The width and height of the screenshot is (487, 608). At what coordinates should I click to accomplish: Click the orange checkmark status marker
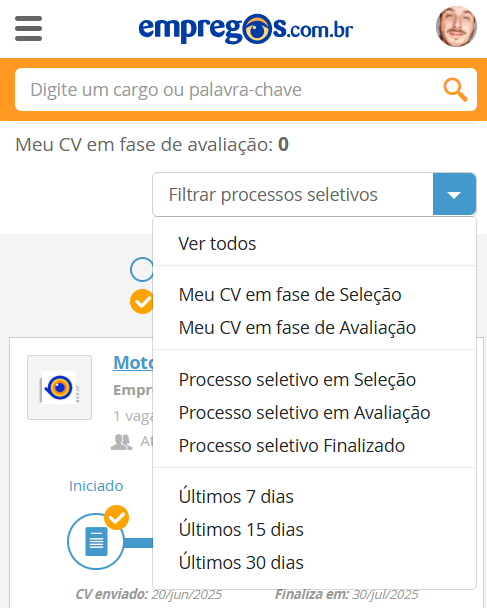142,301
